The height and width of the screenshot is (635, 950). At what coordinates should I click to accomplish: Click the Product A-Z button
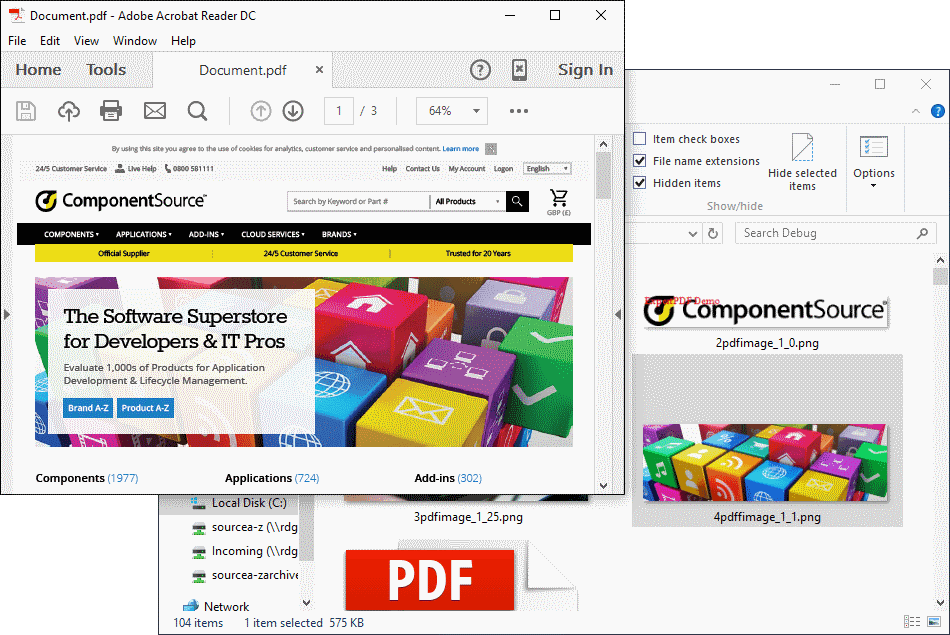(x=145, y=408)
